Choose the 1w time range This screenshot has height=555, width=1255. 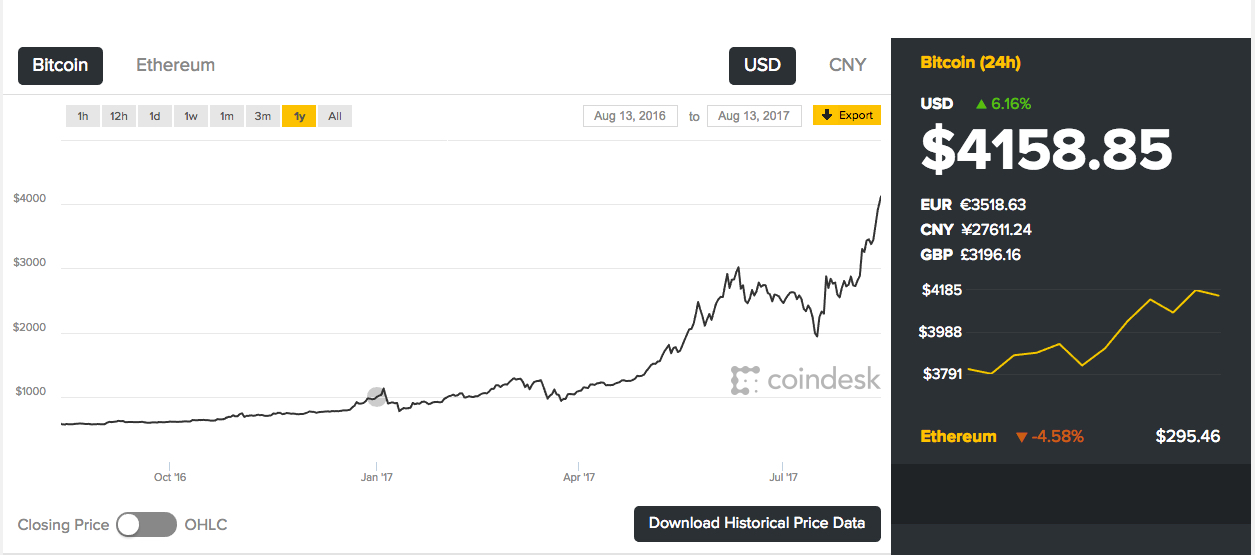(191, 116)
